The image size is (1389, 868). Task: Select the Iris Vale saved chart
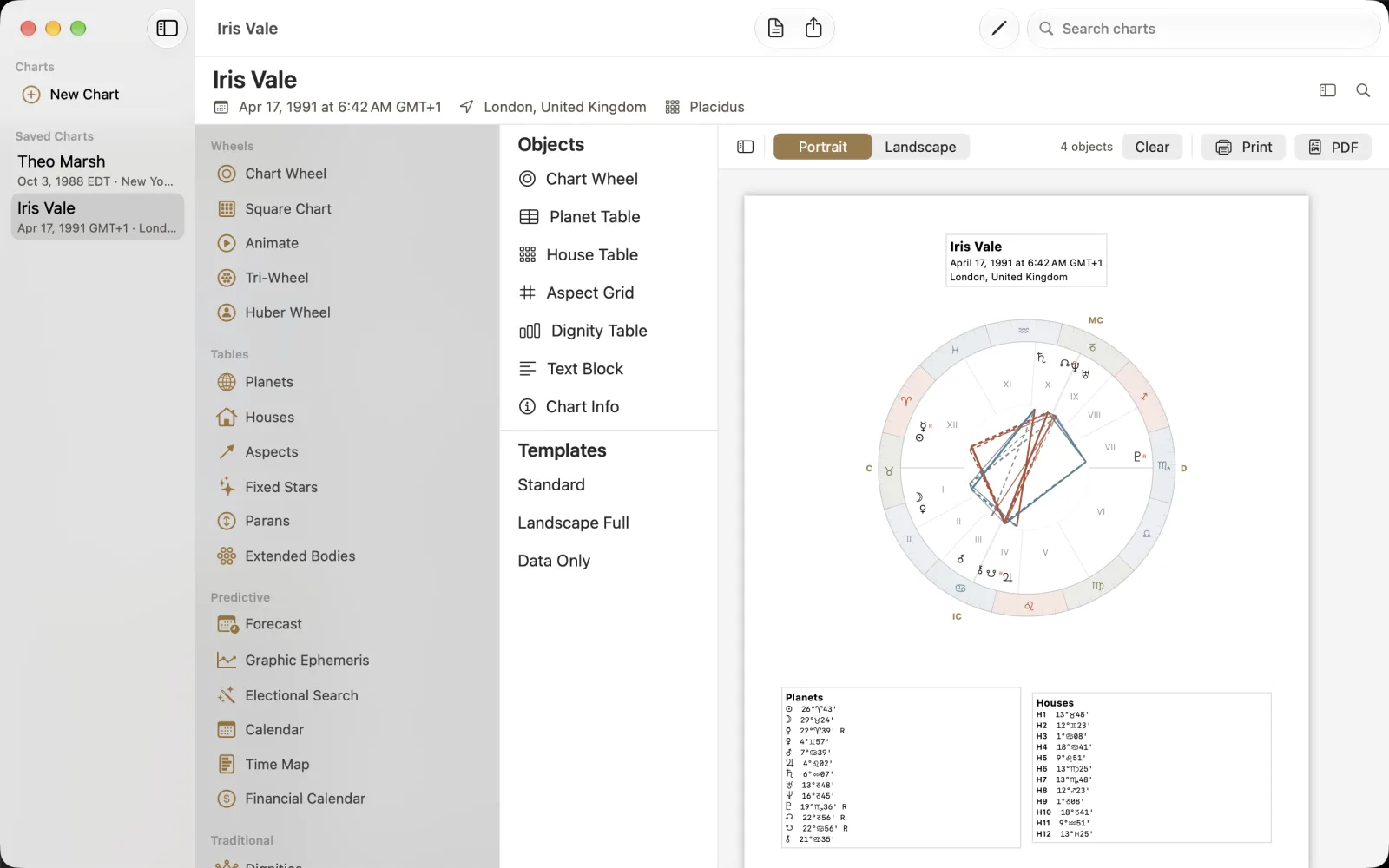(x=97, y=217)
